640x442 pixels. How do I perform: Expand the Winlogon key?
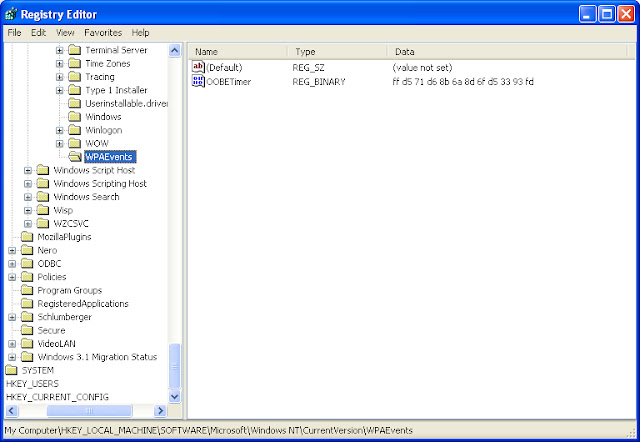[x=60, y=131]
